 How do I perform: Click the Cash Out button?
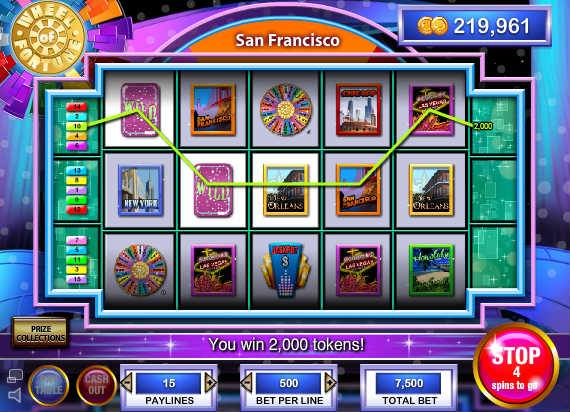click(x=96, y=385)
